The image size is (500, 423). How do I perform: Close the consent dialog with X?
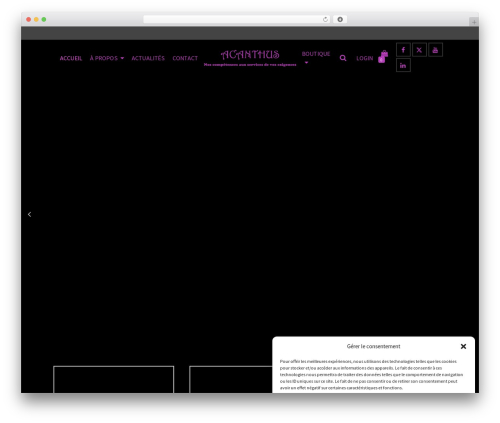(x=463, y=346)
